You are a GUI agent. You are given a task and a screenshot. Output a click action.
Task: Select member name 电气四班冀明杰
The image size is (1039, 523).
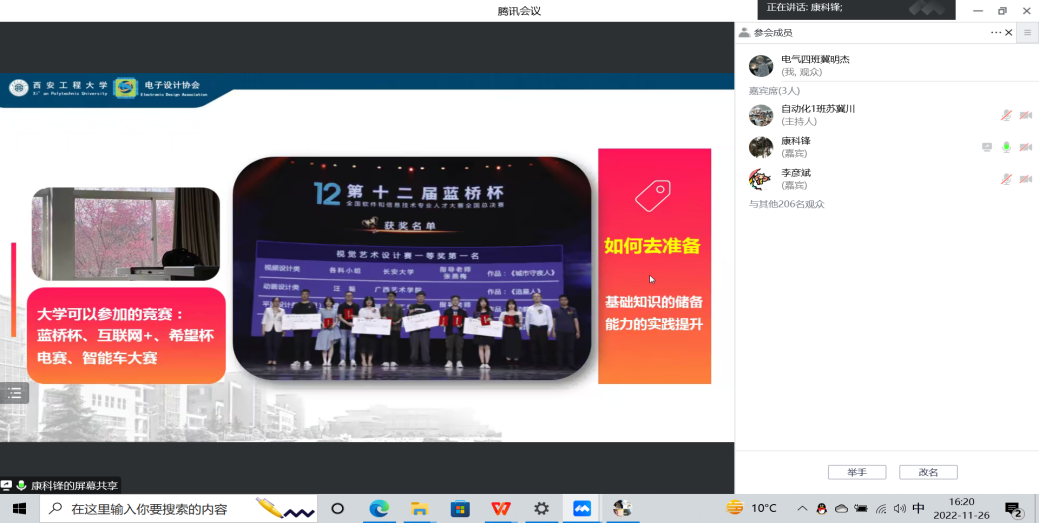pyautogui.click(x=815, y=60)
